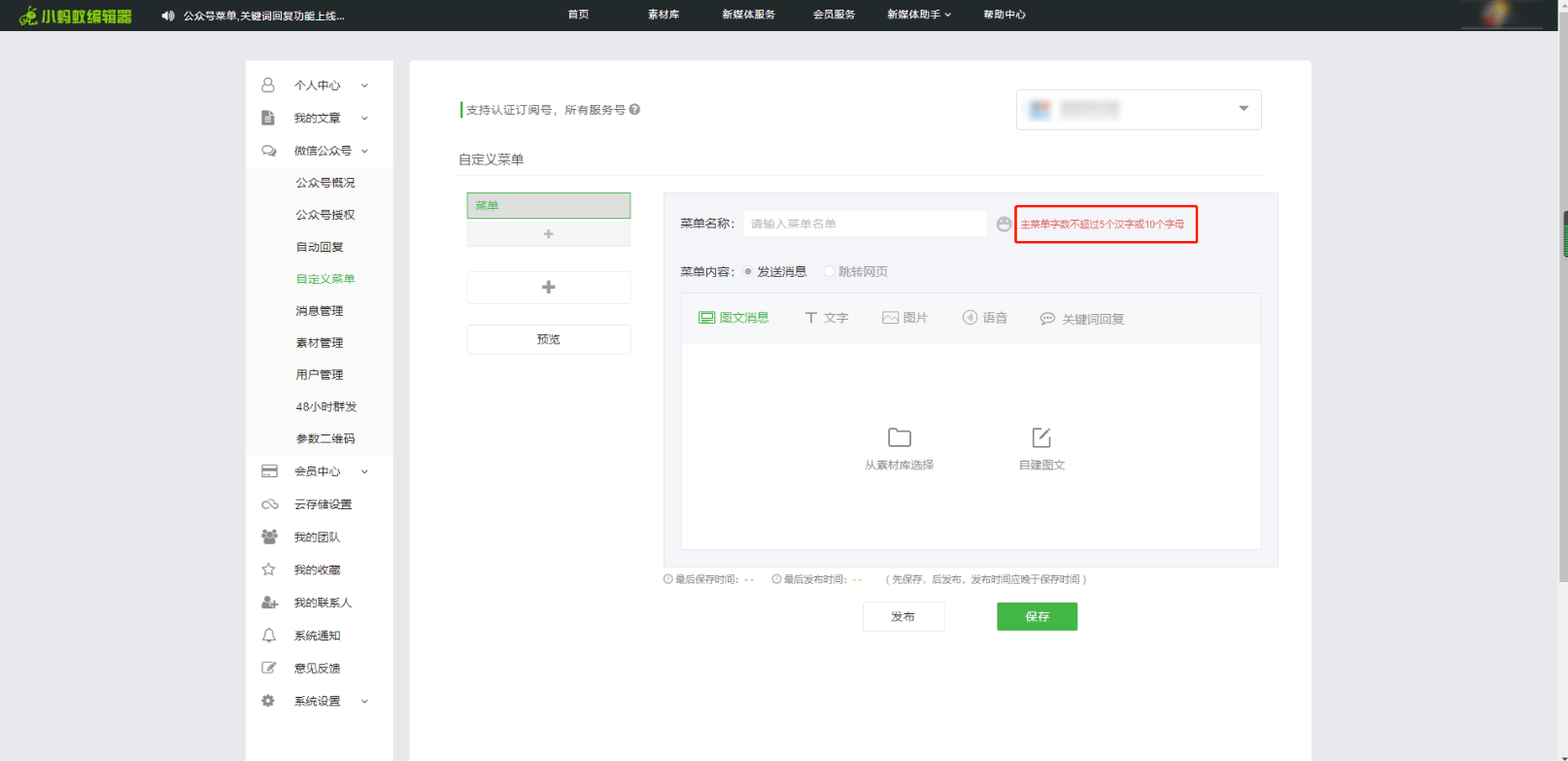This screenshot has height=761, width=1568.
Task: Click the 预览 button
Action: click(x=549, y=339)
